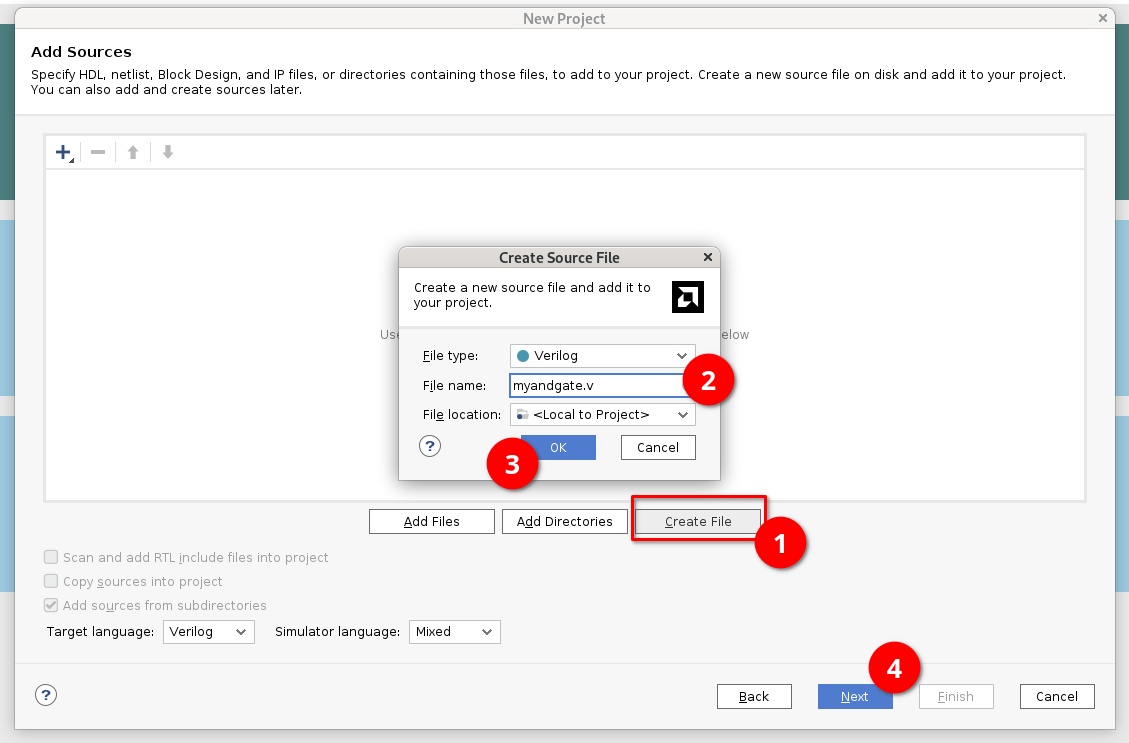This screenshot has width=1129, height=743.
Task: Click the 'Simulator language:' label
Action: [x=337, y=632]
